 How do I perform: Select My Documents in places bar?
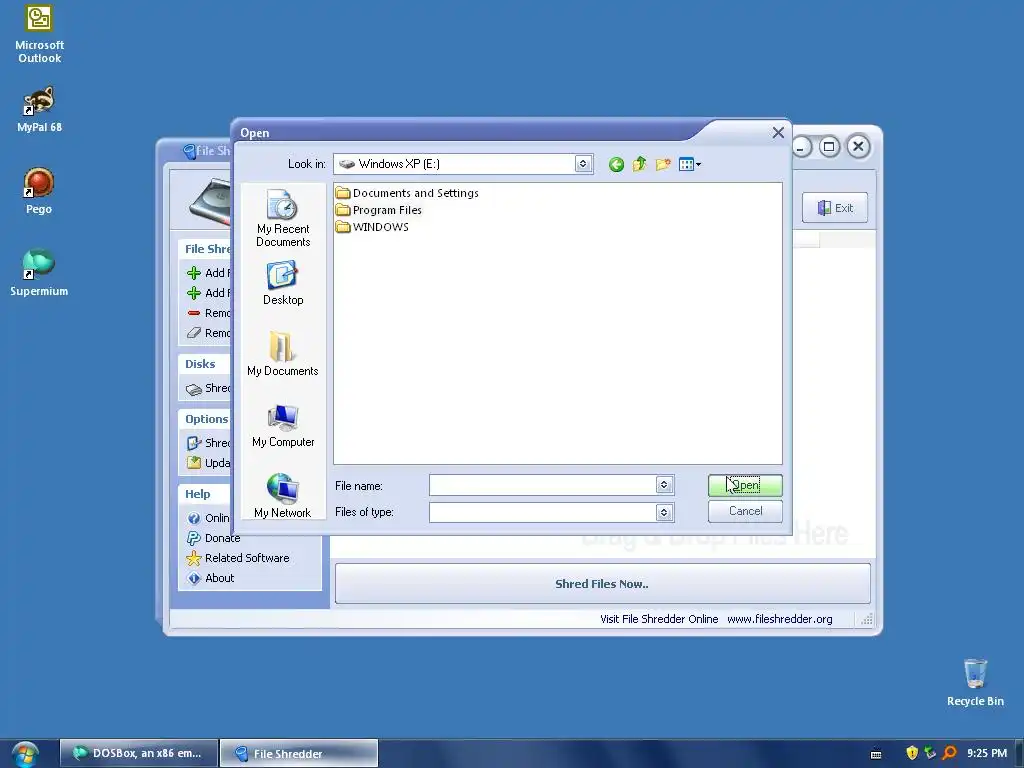[x=283, y=354]
